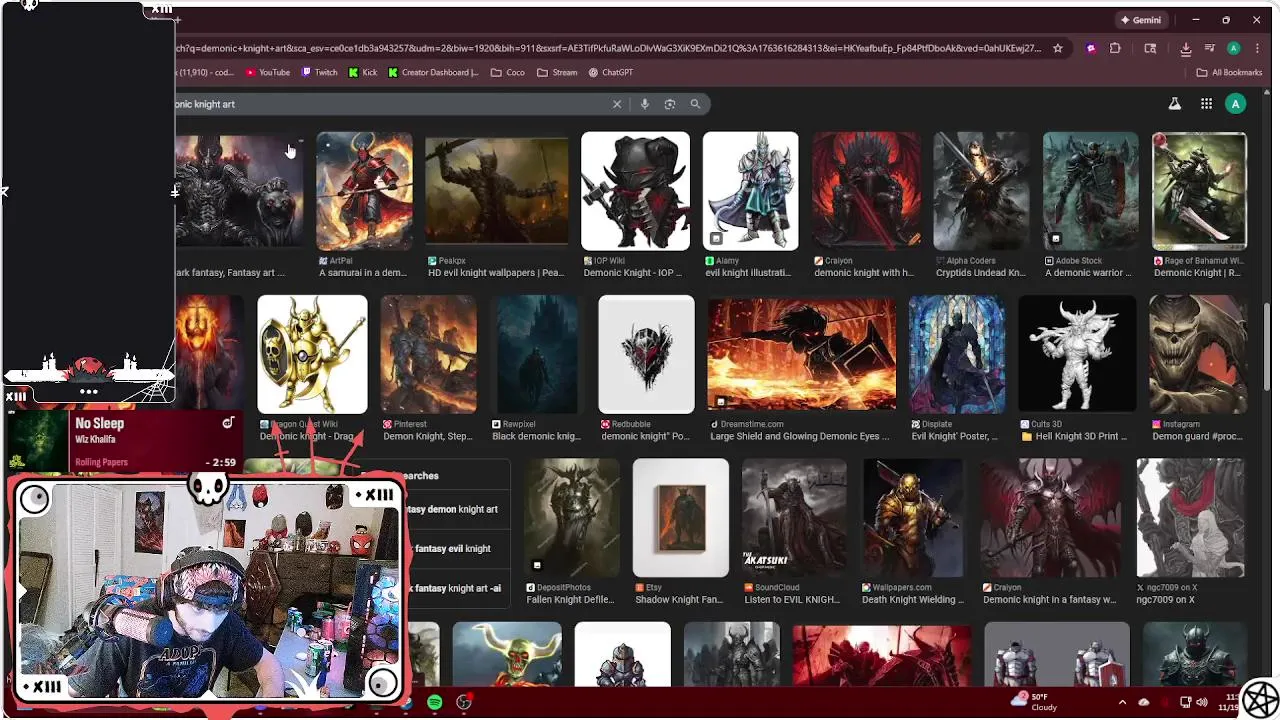The height and width of the screenshot is (720, 1280).
Task: Open the Wallpapers.com Death Knight image
Action: click(913, 518)
